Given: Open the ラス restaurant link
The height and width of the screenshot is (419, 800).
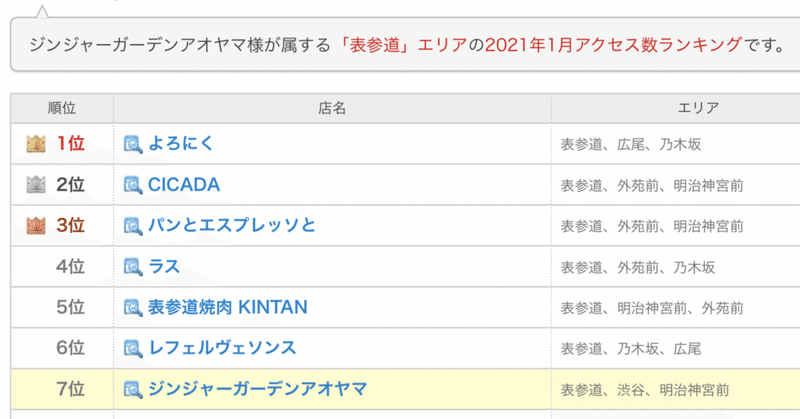Looking at the screenshot, I should (x=164, y=266).
